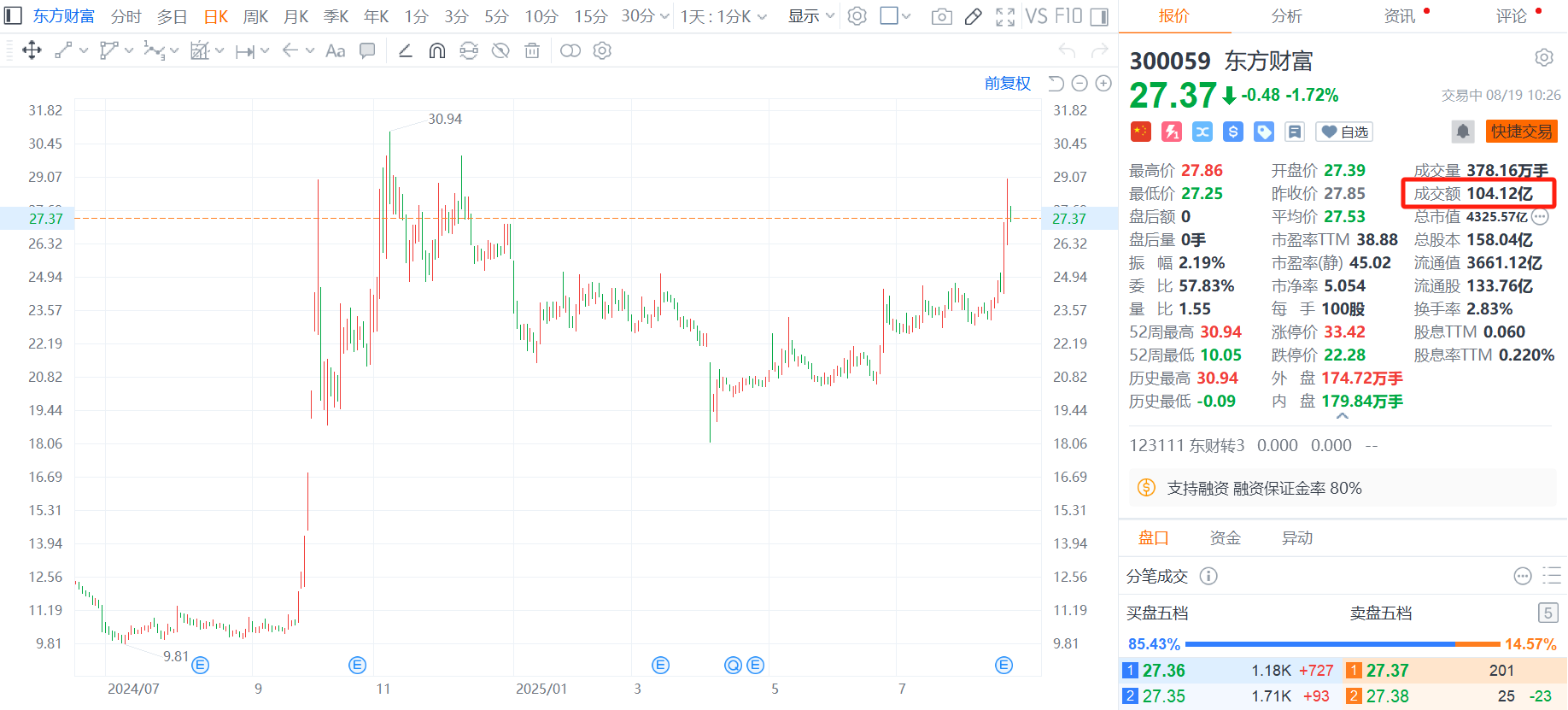The height and width of the screenshot is (710, 1568).
Task: Select the Aa text annotation tool
Action: tap(336, 51)
